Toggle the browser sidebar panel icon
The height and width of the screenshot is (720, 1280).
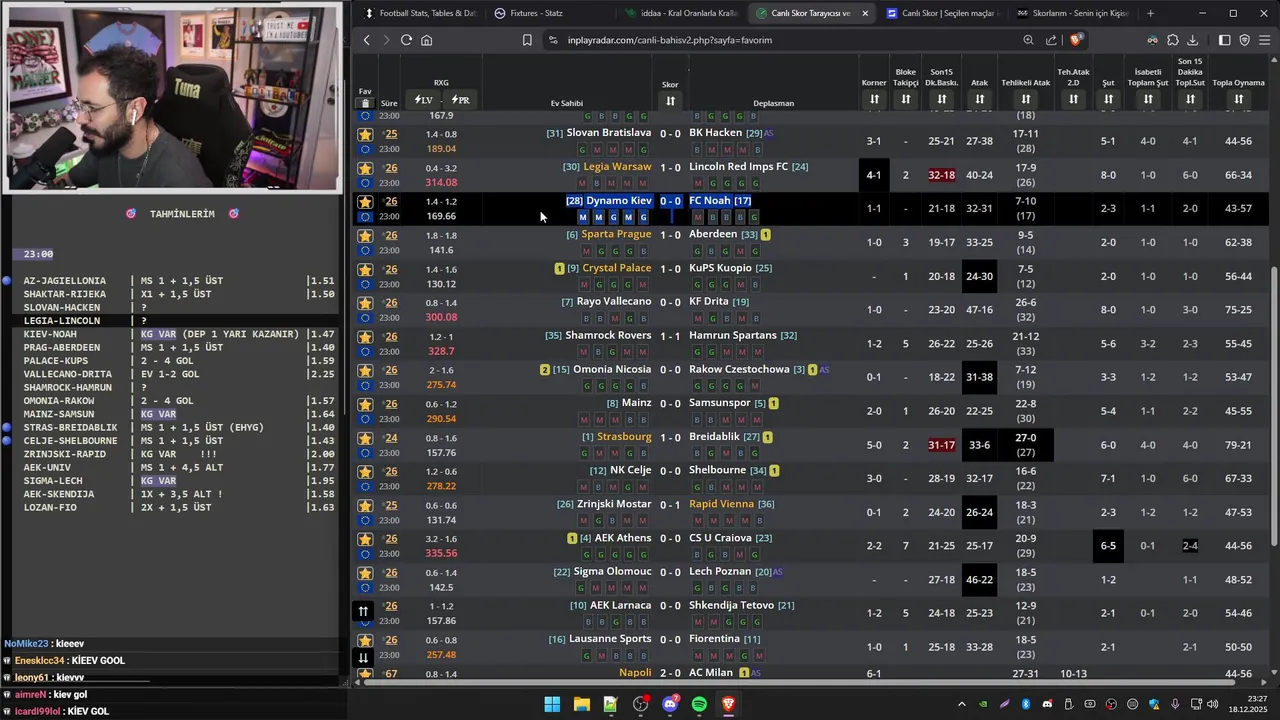1224,40
